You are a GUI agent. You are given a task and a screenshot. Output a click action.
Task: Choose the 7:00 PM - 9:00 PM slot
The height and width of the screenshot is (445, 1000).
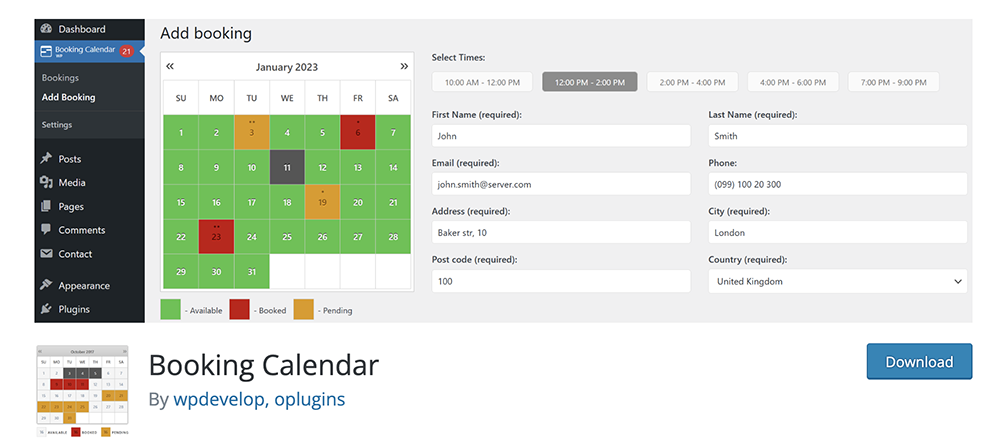tap(893, 82)
